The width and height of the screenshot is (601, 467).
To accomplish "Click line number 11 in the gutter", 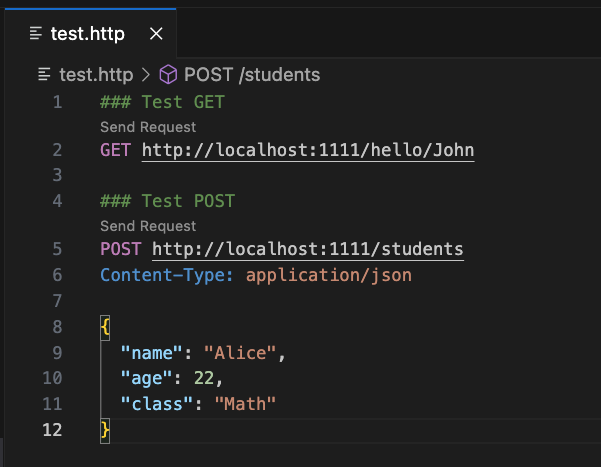I will (53, 404).
